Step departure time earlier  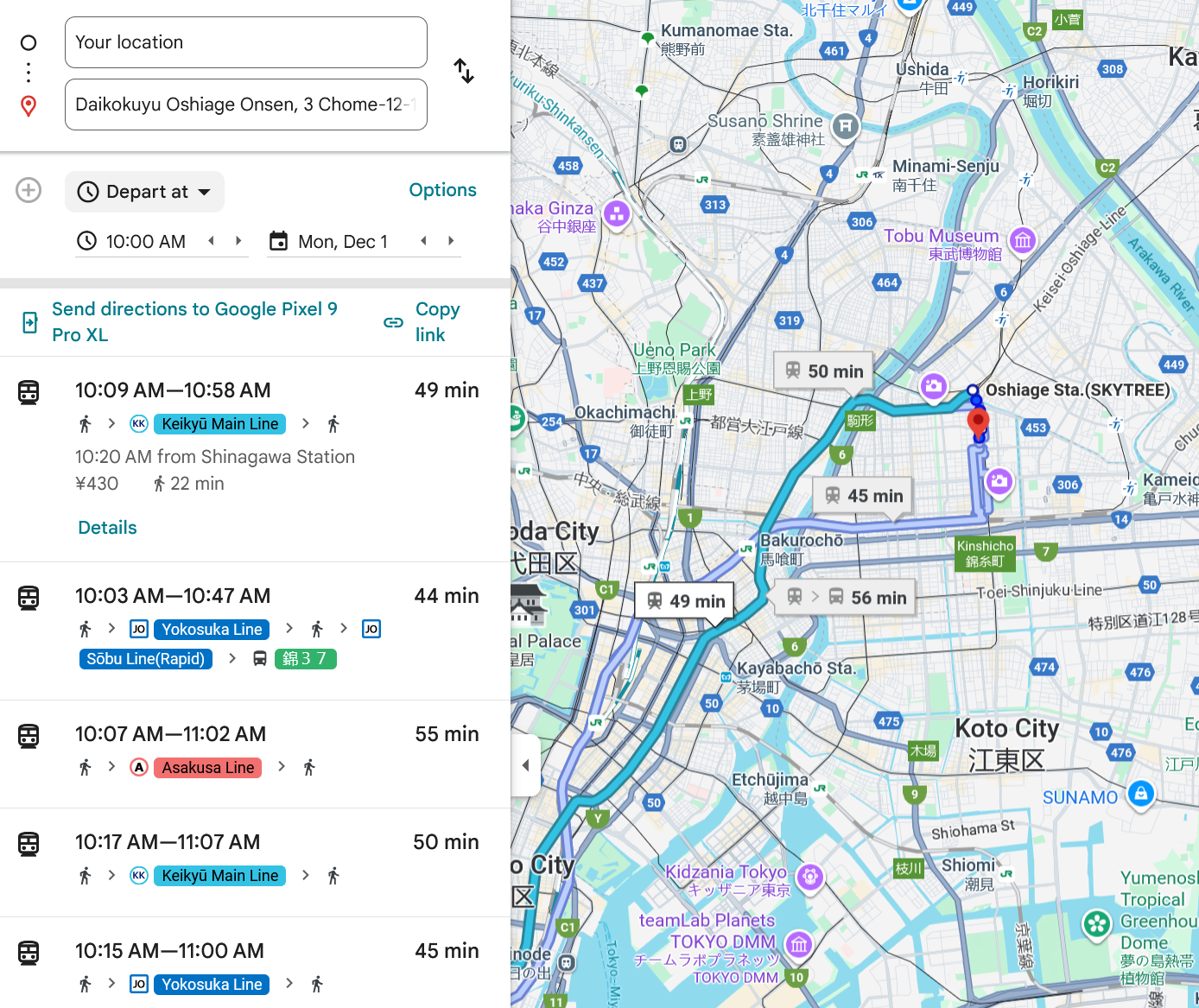pos(212,241)
